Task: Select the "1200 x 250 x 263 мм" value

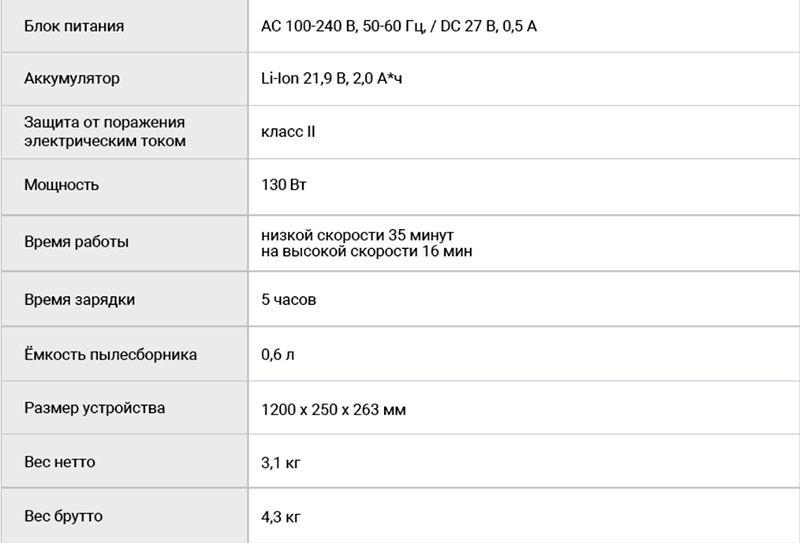Action: pos(333,410)
